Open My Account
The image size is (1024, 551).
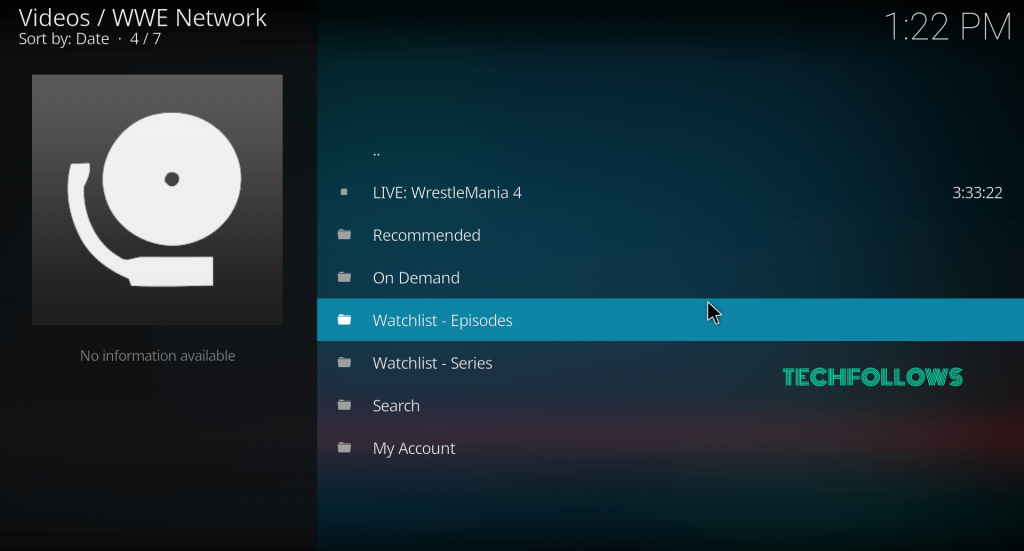(x=670, y=449)
